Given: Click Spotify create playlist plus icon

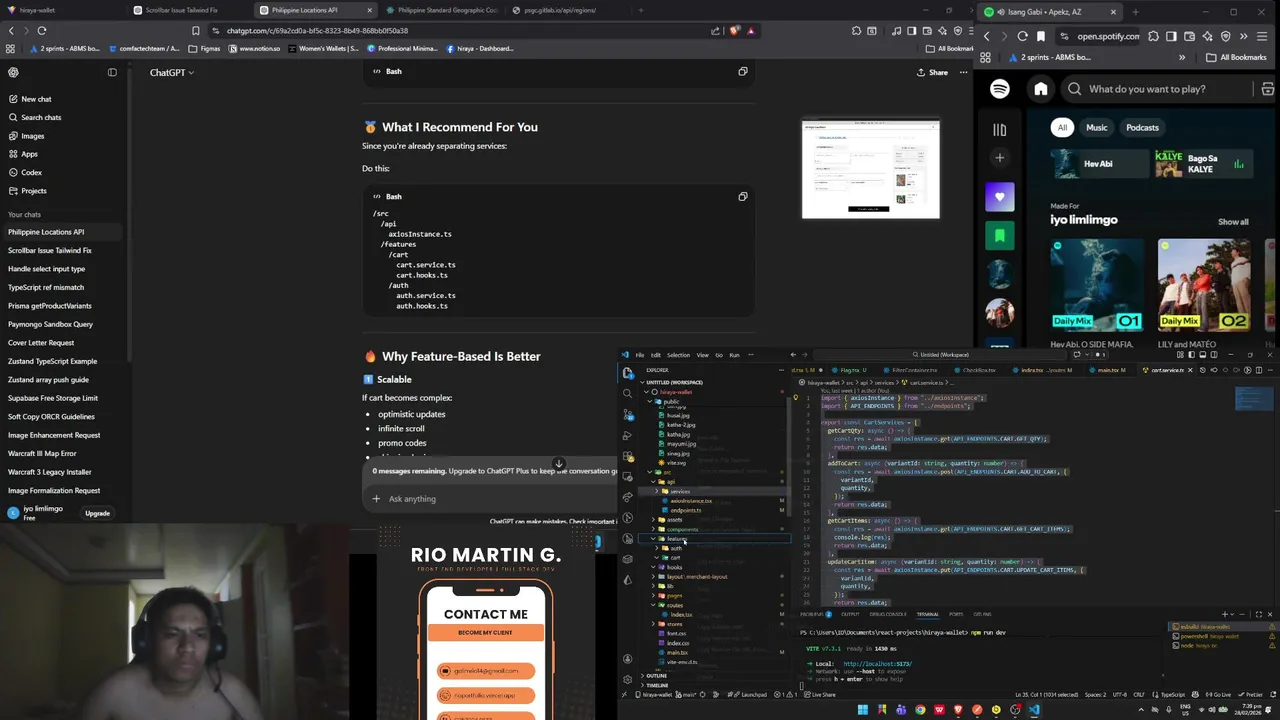Looking at the screenshot, I should pos(999,157).
